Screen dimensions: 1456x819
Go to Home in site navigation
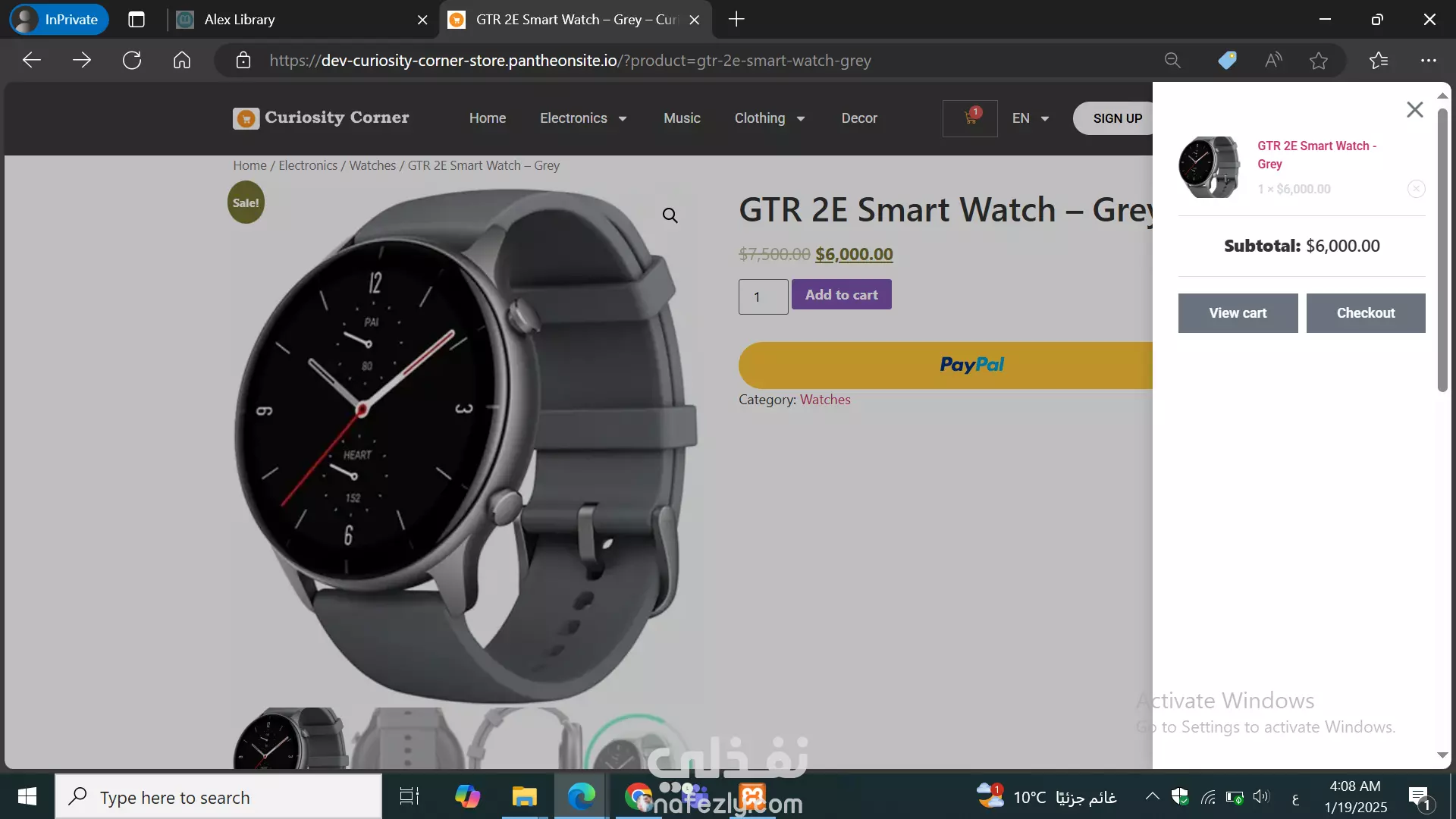coord(488,118)
